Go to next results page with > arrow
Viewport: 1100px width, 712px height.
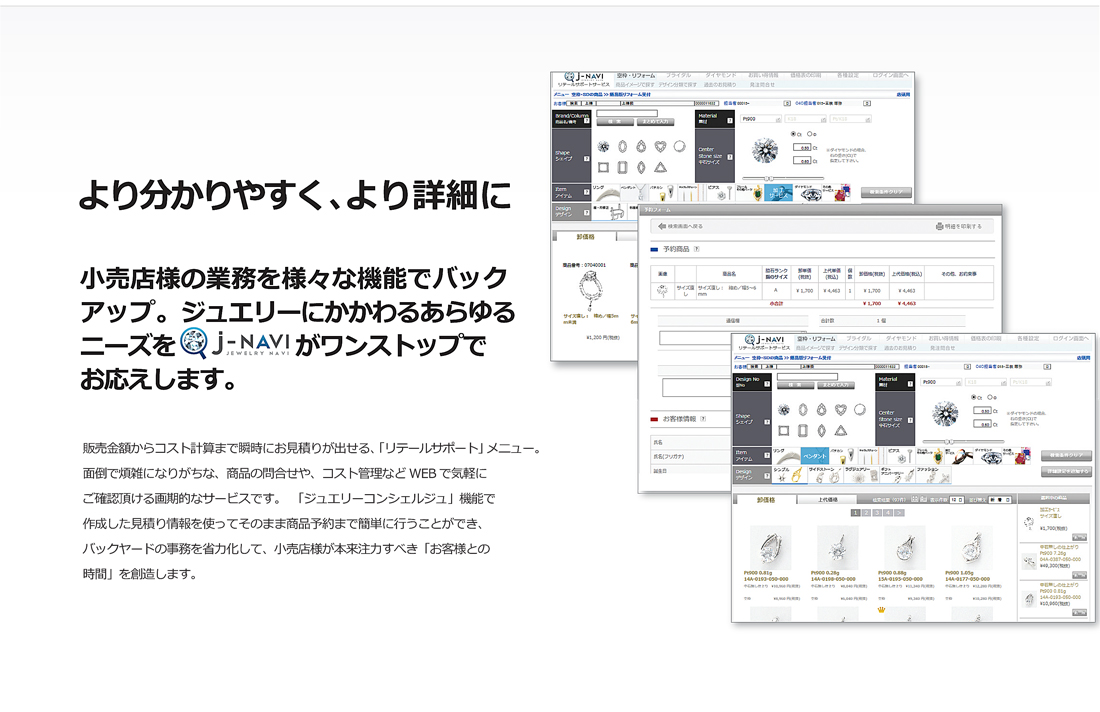coord(899,513)
